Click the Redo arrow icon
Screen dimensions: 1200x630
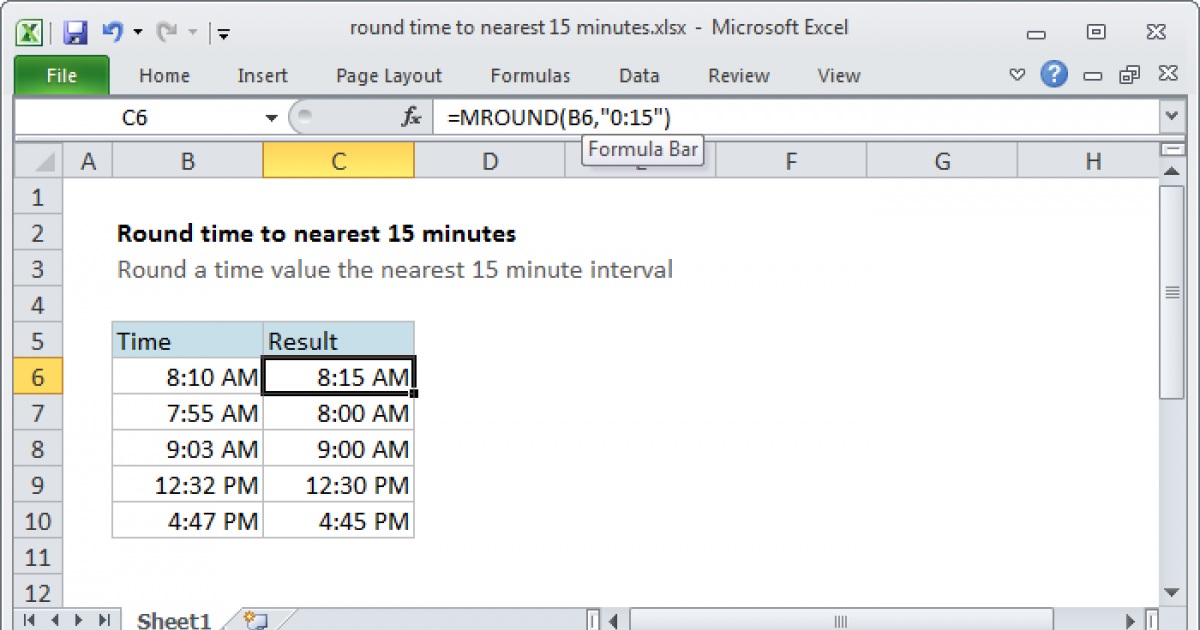pyautogui.click(x=166, y=32)
